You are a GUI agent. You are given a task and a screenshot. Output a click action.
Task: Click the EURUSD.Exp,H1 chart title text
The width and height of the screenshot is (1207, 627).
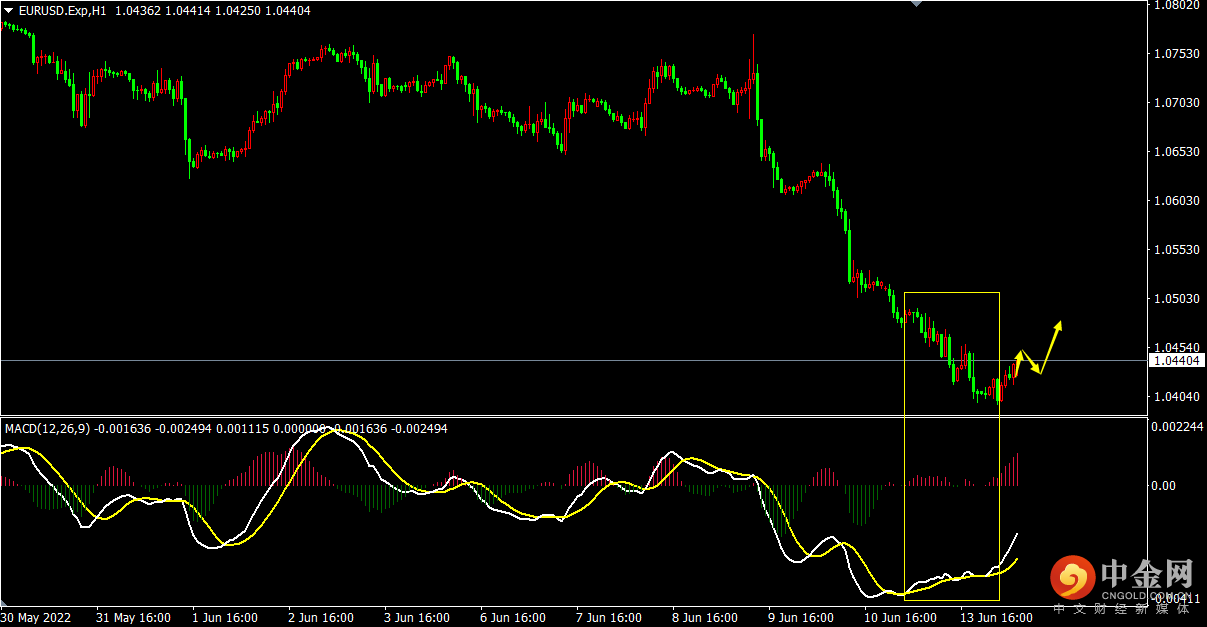[62, 10]
